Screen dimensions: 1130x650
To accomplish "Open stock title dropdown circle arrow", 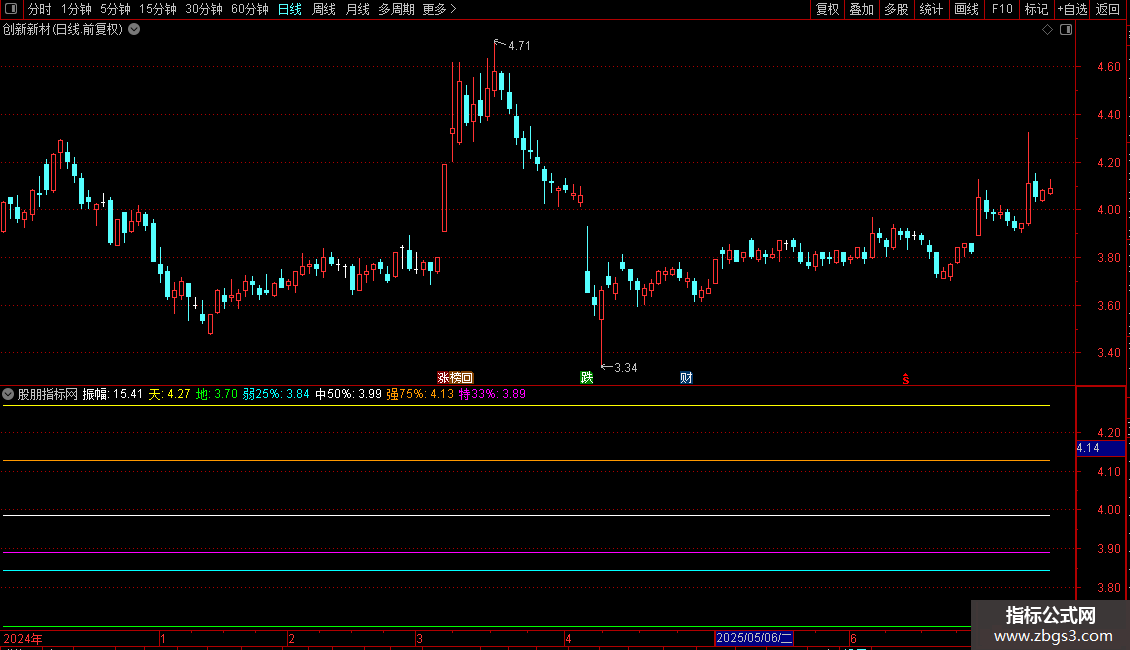I will (x=134, y=30).
